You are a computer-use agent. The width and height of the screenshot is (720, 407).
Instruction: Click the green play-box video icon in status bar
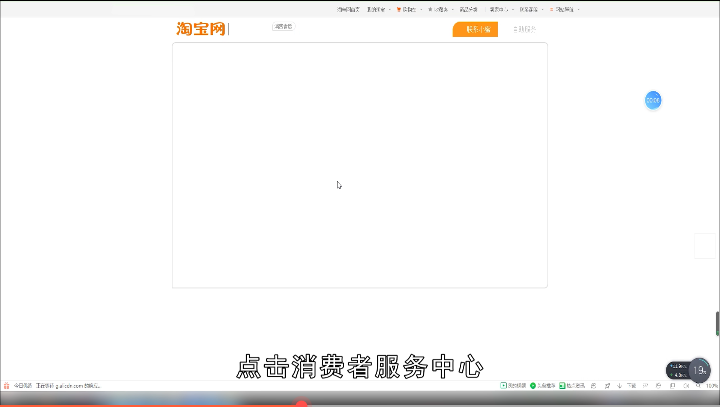503,386
